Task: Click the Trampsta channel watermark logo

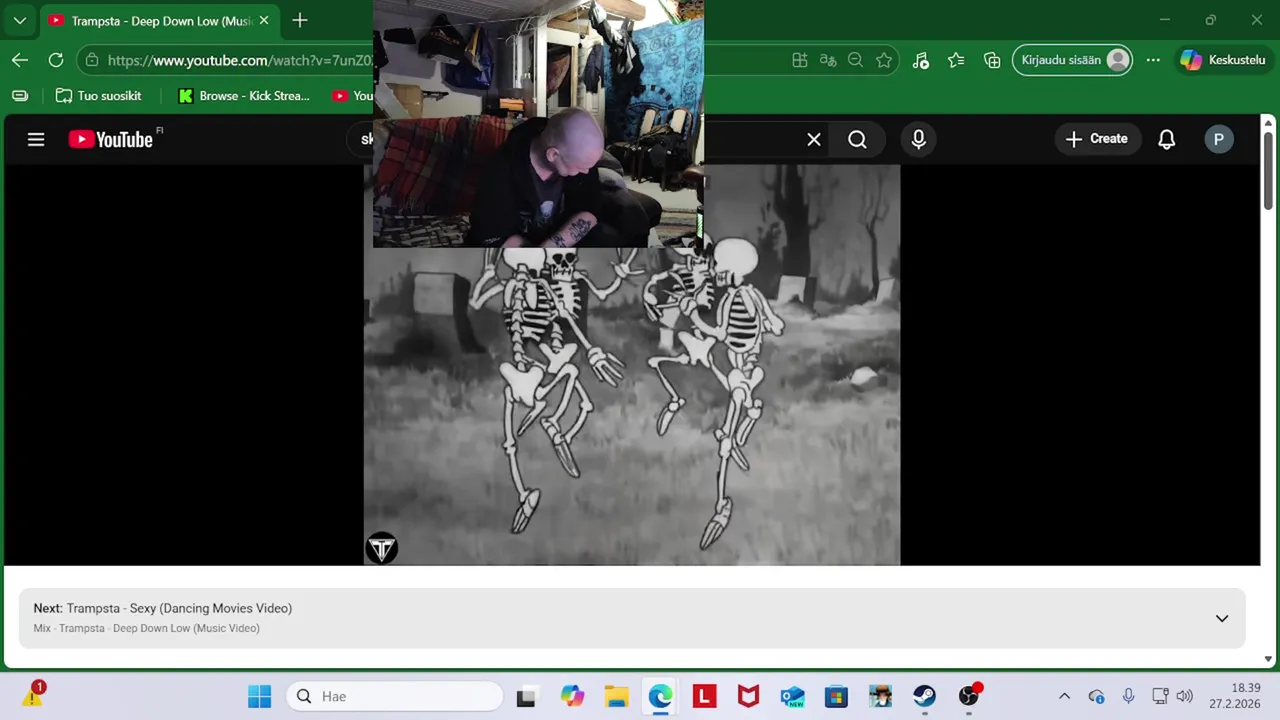Action: [381, 548]
